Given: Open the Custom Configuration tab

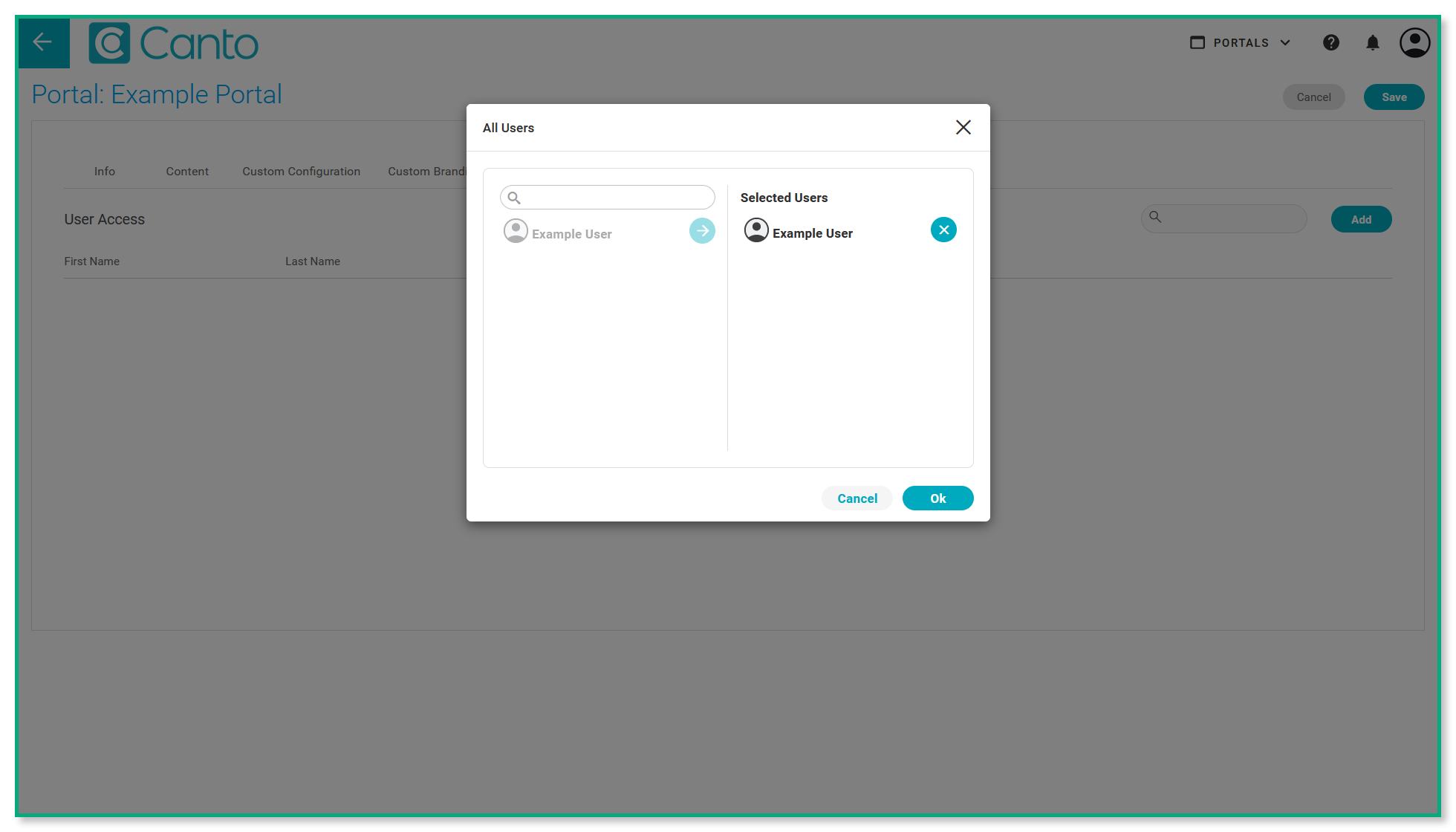Looking at the screenshot, I should 301,172.
